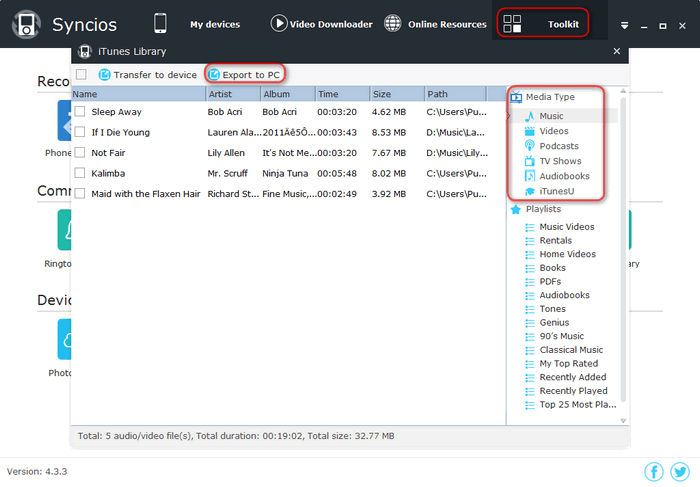Open PDFs playlist
This screenshot has height=487, width=700.
[550, 282]
